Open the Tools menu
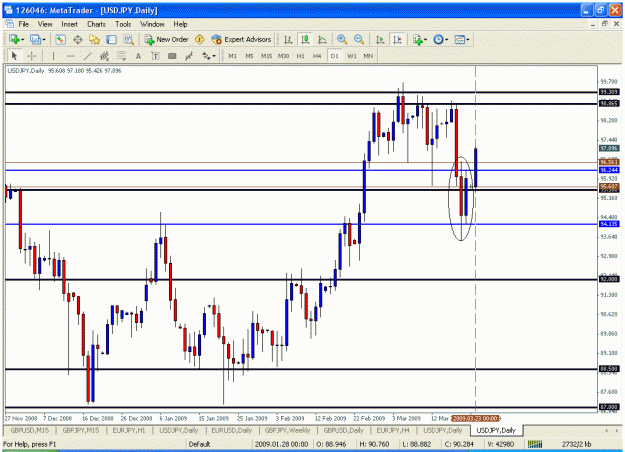The width and height of the screenshot is (625, 452). 123,24
